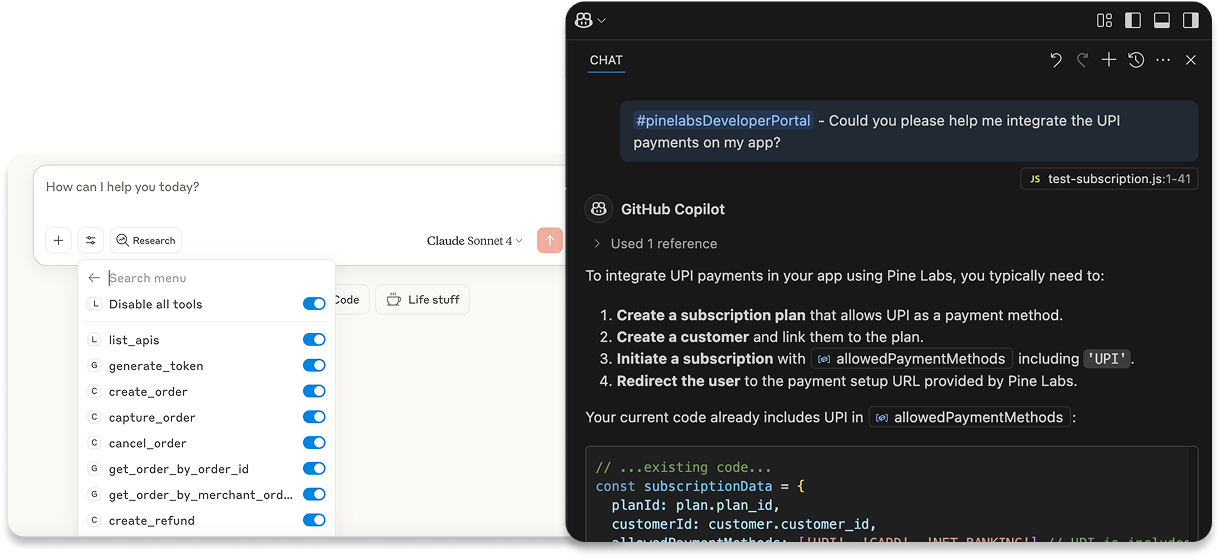Screen dimensions: 1220x558
Task: Open the Claude Sonnet 4 model dropdown
Action: pyautogui.click(x=474, y=241)
